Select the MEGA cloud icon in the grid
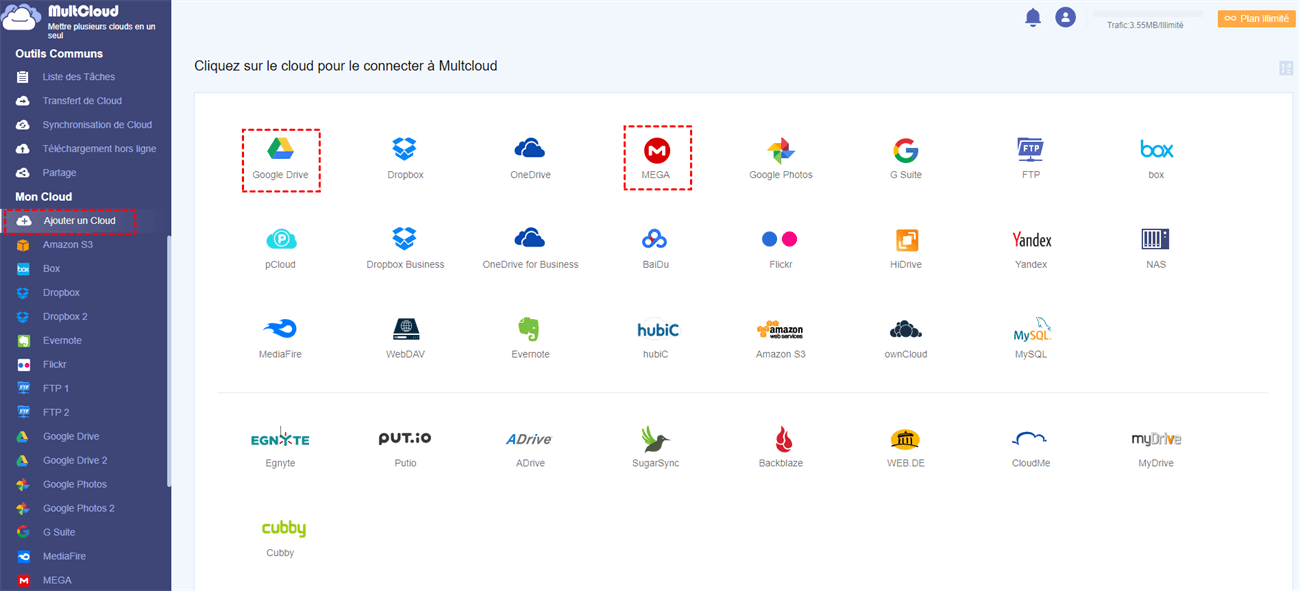Viewport: 1300px width, 591px height. pyautogui.click(x=657, y=150)
